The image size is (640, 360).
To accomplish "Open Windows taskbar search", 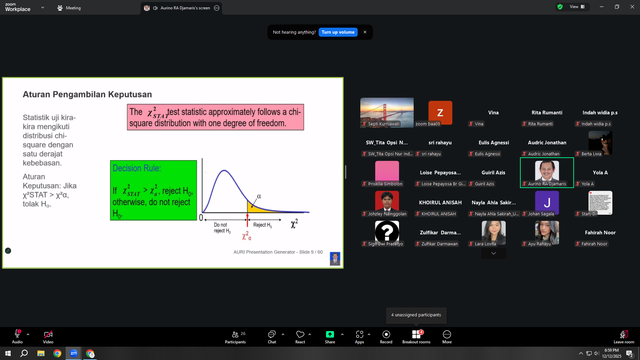I will coord(24,353).
